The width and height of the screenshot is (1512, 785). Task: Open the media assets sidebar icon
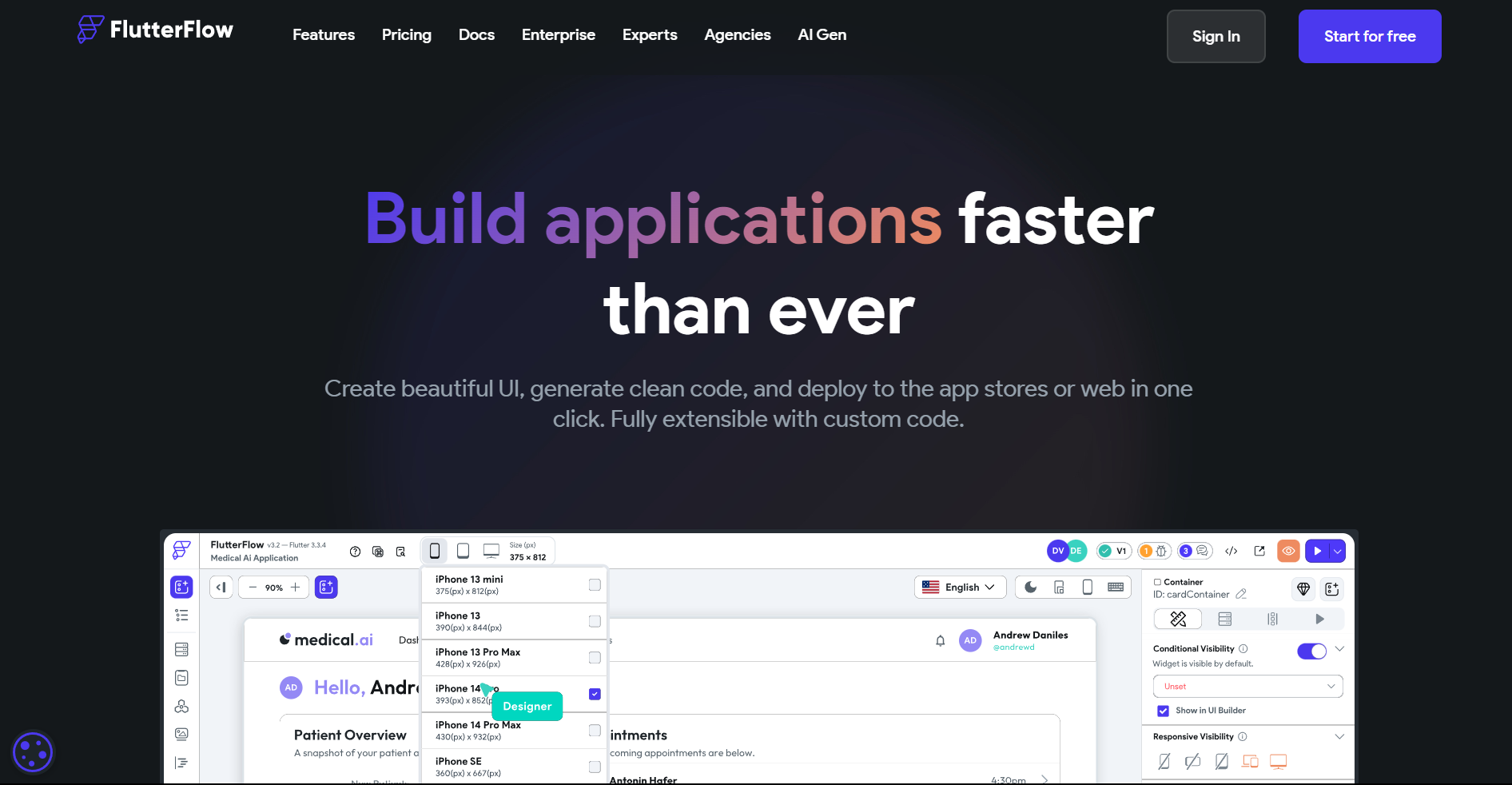[x=181, y=735]
